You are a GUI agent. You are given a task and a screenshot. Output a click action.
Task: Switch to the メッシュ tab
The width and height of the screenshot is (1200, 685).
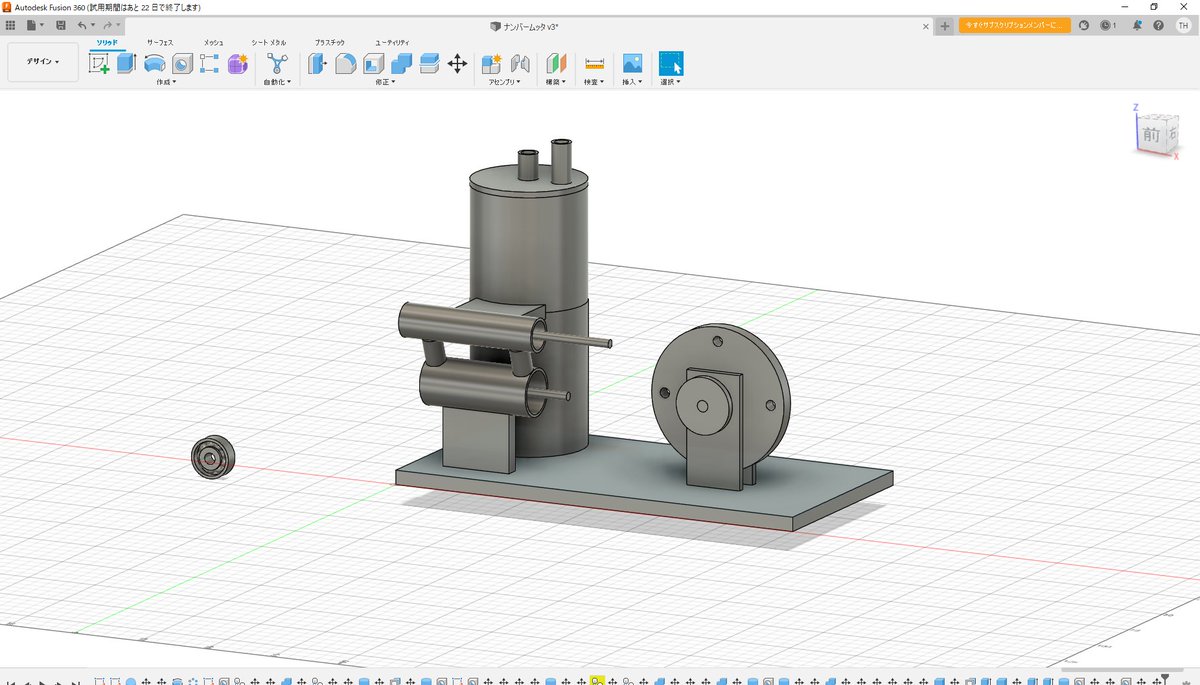(x=213, y=43)
